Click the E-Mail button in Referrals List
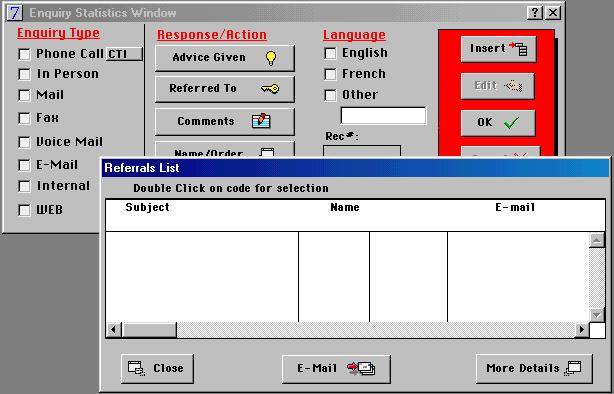The image size is (614, 394). [x=336, y=369]
